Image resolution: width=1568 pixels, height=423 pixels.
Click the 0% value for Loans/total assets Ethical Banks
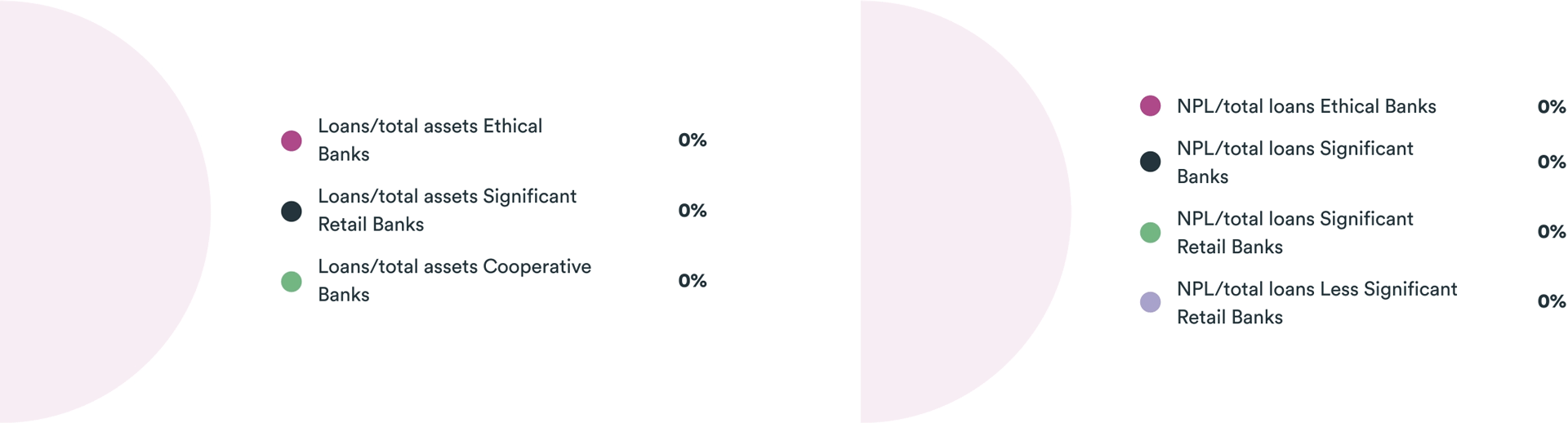click(693, 140)
